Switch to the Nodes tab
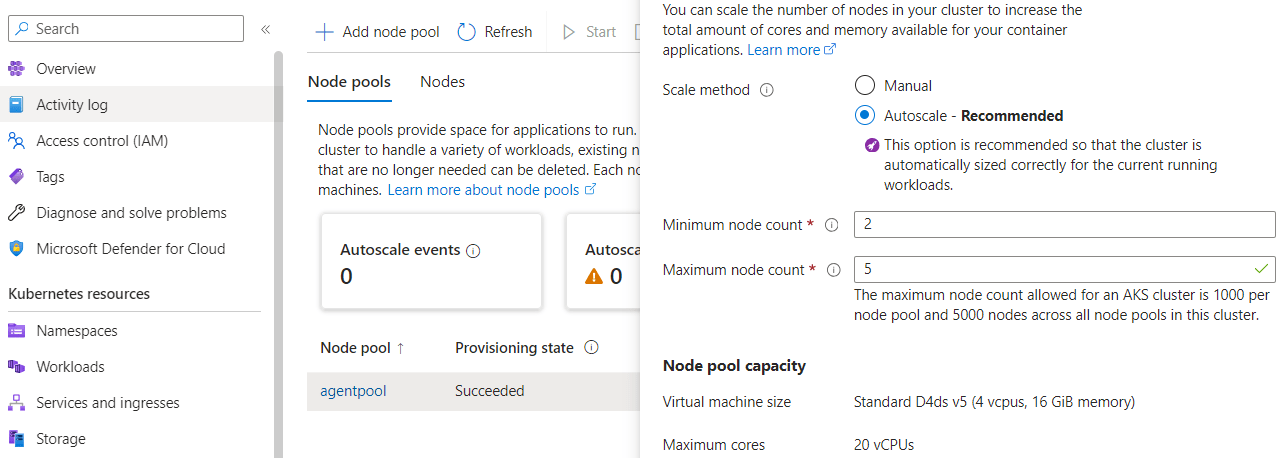This screenshot has width=1285, height=458. 442,82
